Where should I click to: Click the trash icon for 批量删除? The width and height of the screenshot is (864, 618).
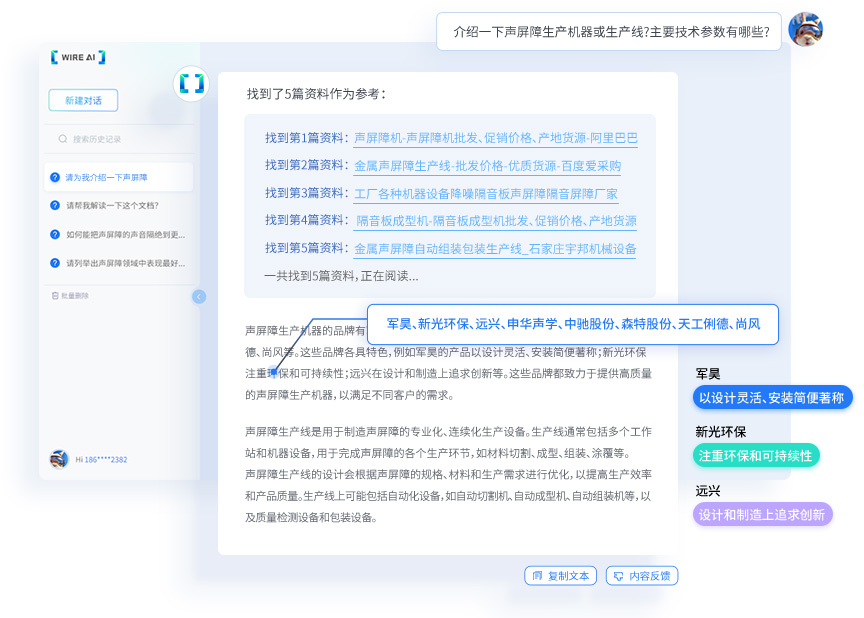[x=55, y=296]
